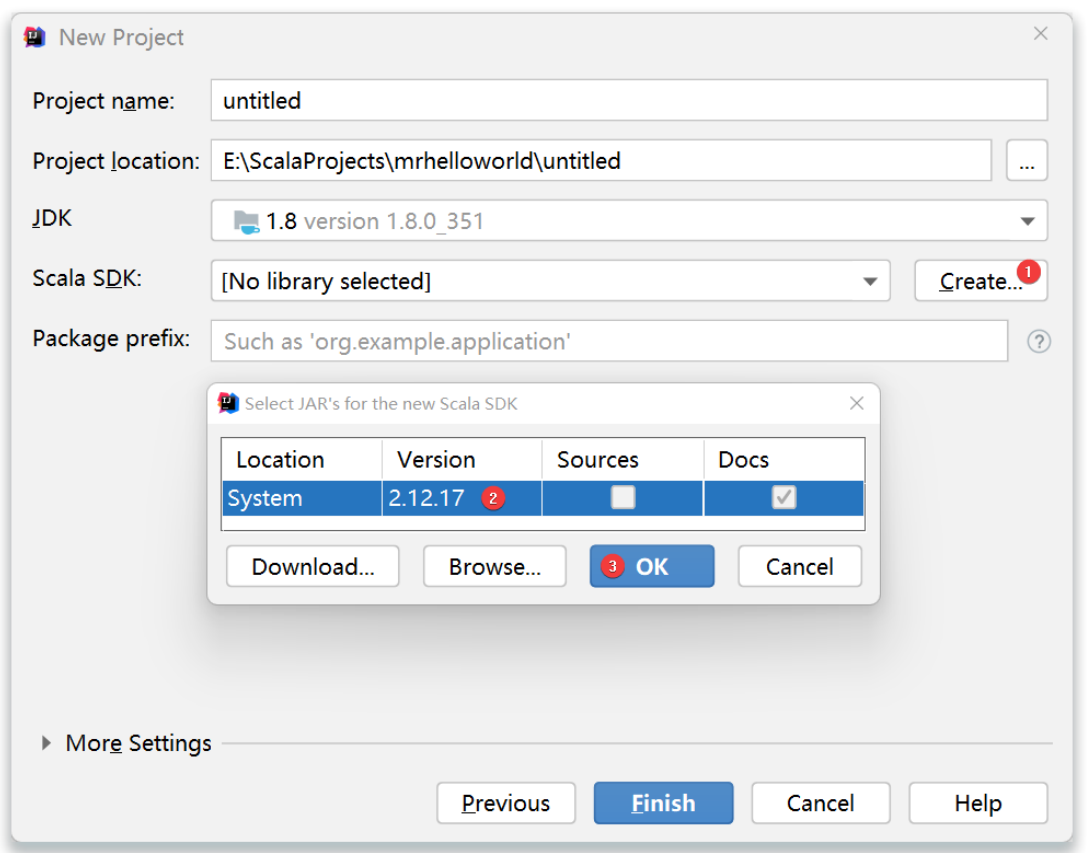The width and height of the screenshot is (1092, 853).
Task: Click the Docs column header
Action: (x=783, y=460)
